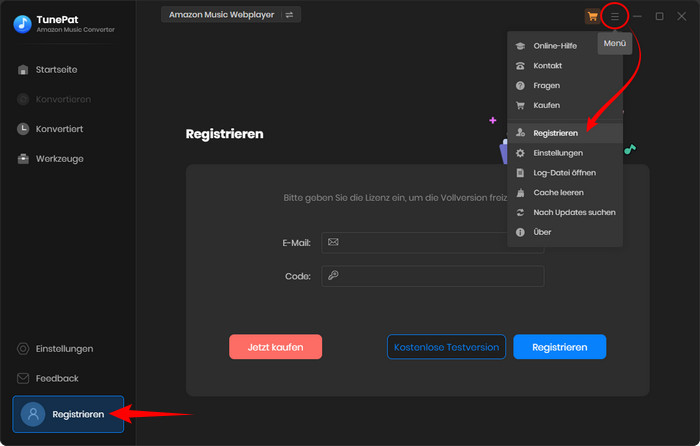Select Online-Hilfe in the menu
Viewport: 700px width, 446px height.
tap(555, 46)
